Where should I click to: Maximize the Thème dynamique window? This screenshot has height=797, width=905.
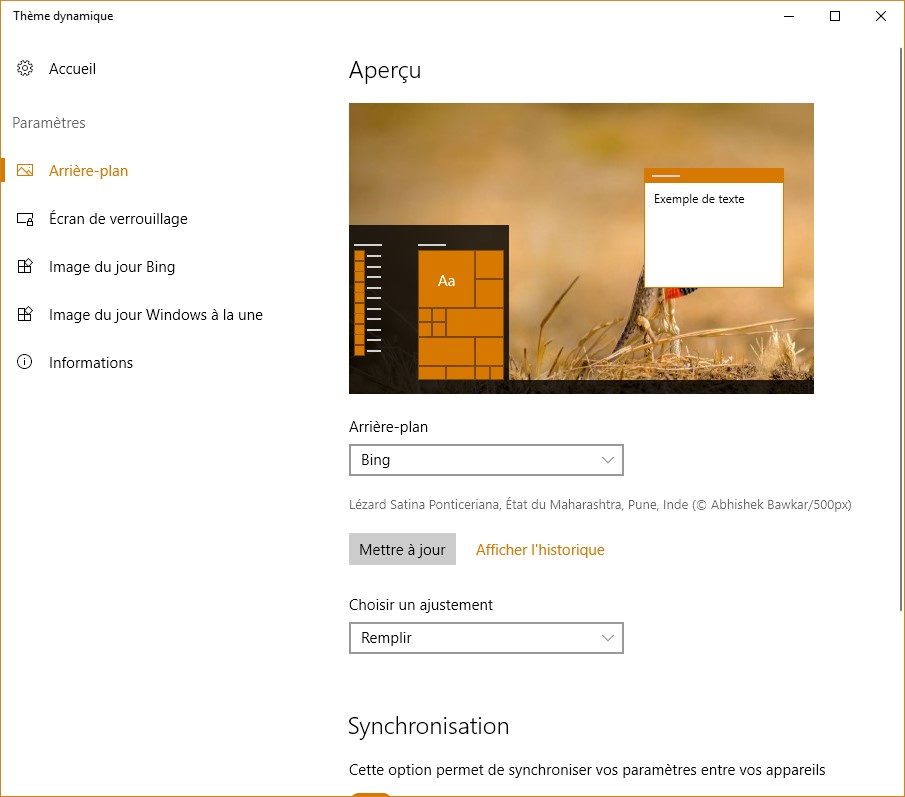coord(835,16)
